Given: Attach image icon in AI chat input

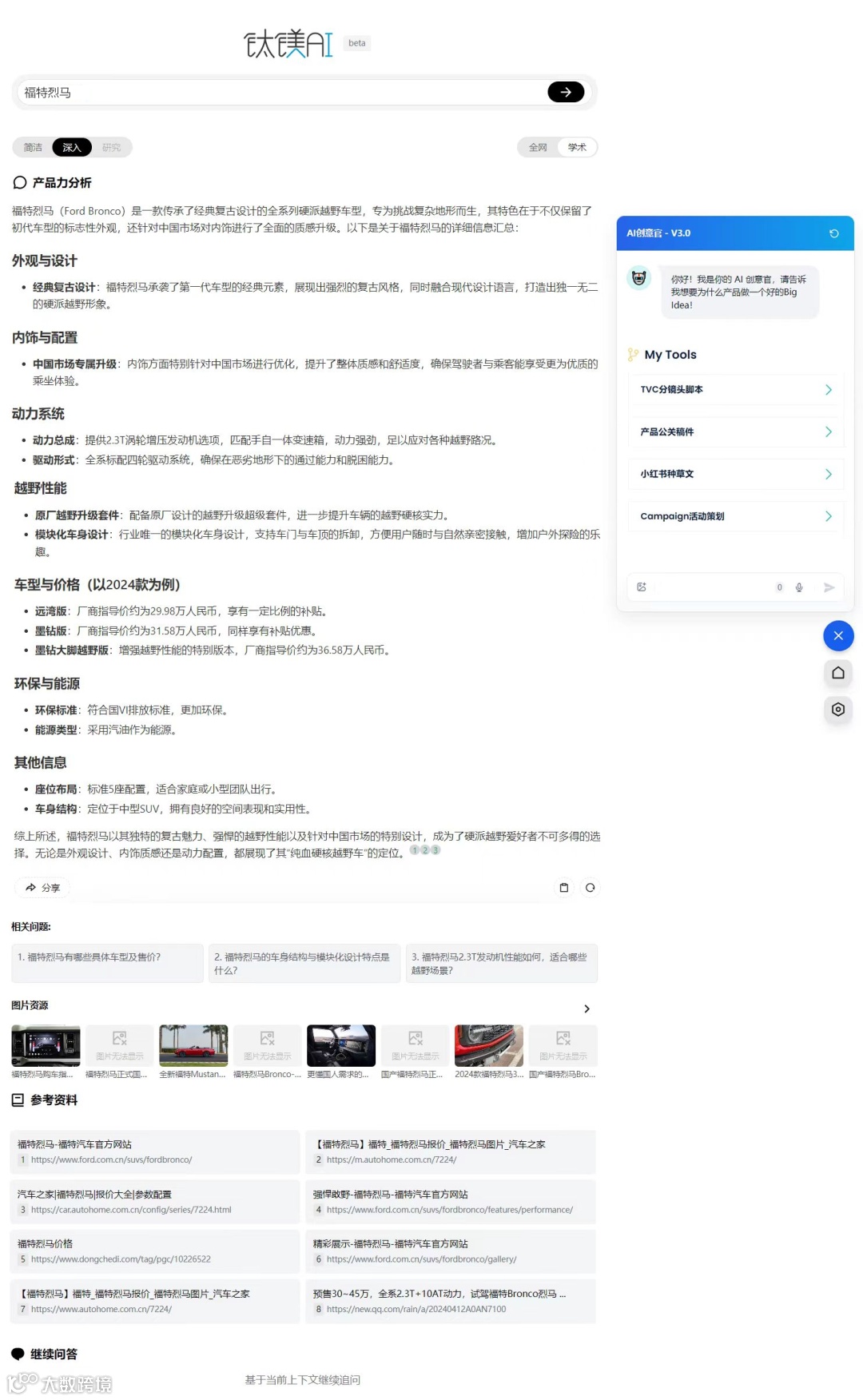Looking at the screenshot, I should tap(641, 587).
